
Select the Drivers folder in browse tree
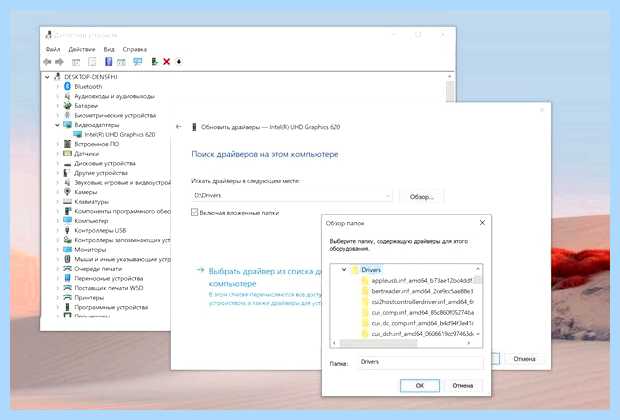(371, 270)
